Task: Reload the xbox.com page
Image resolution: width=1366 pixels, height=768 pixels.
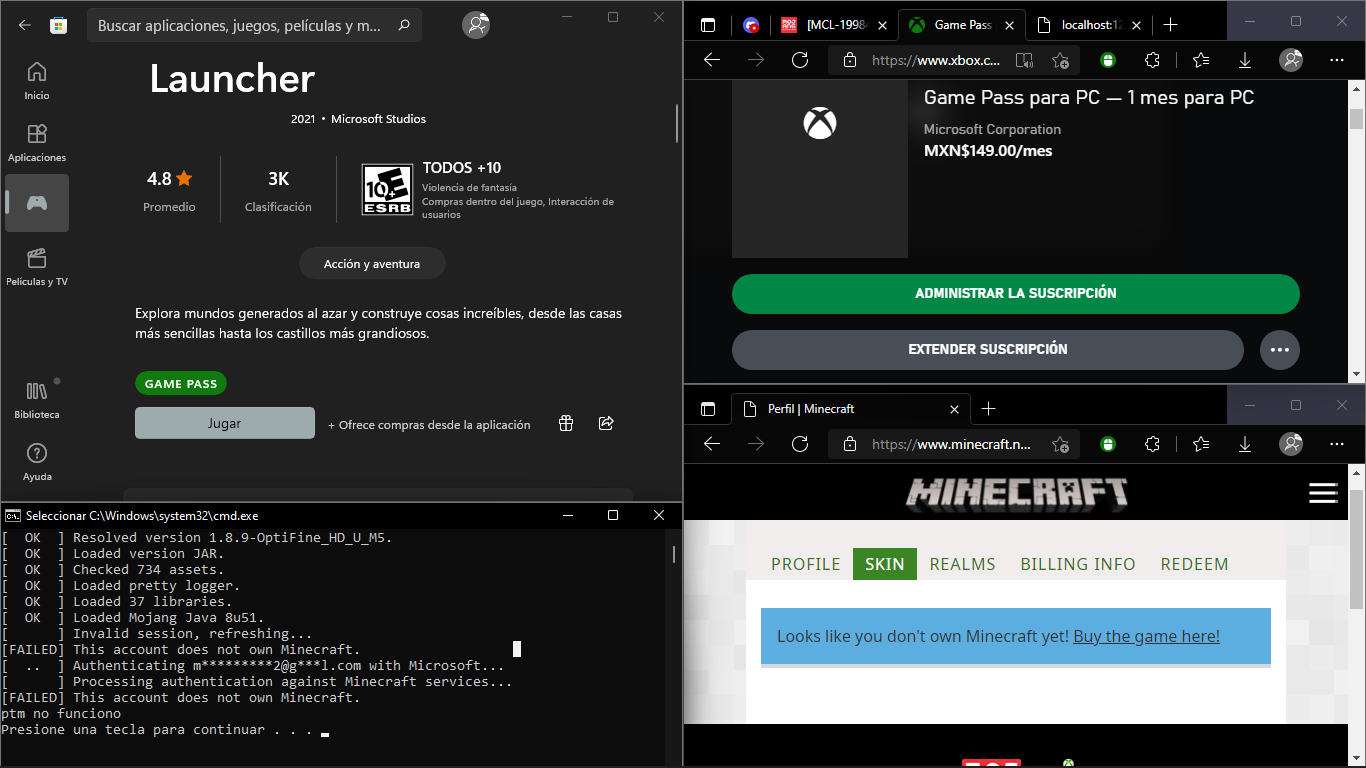Action: 800,60
